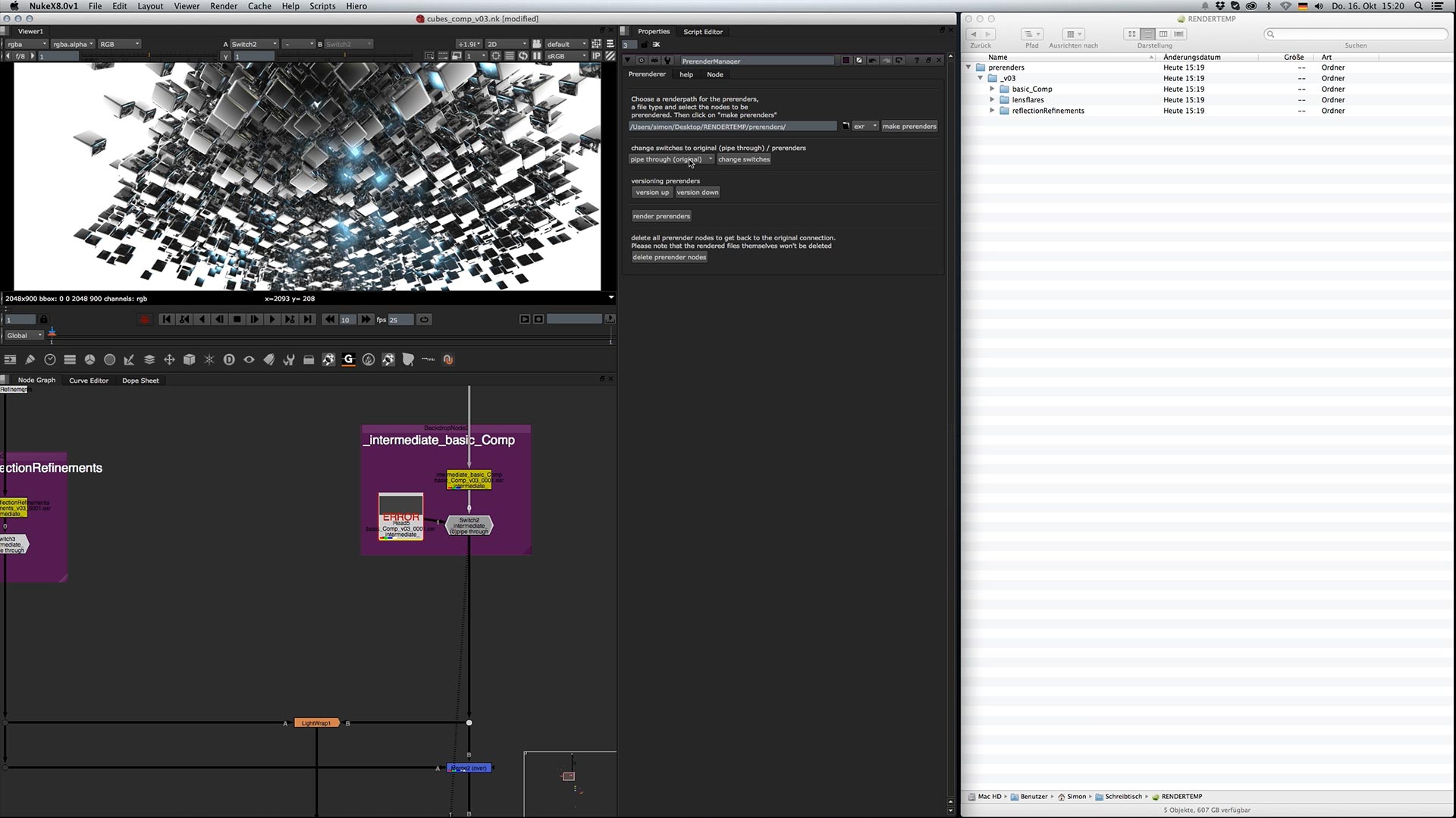Click the Color nodes wheel icon
The height and width of the screenshot is (818, 1456).
[x=89, y=360]
